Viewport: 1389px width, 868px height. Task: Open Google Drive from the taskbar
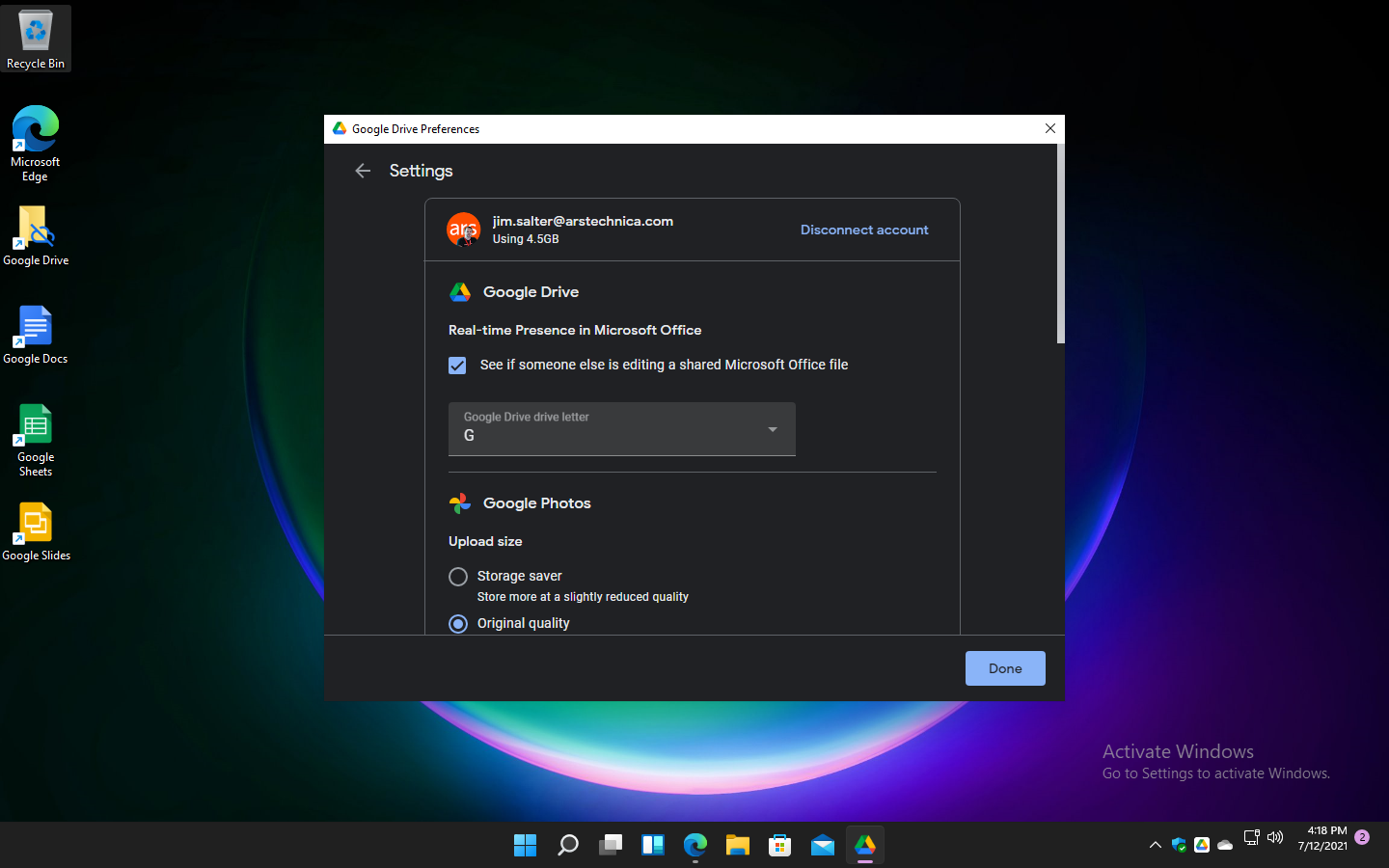[x=864, y=845]
